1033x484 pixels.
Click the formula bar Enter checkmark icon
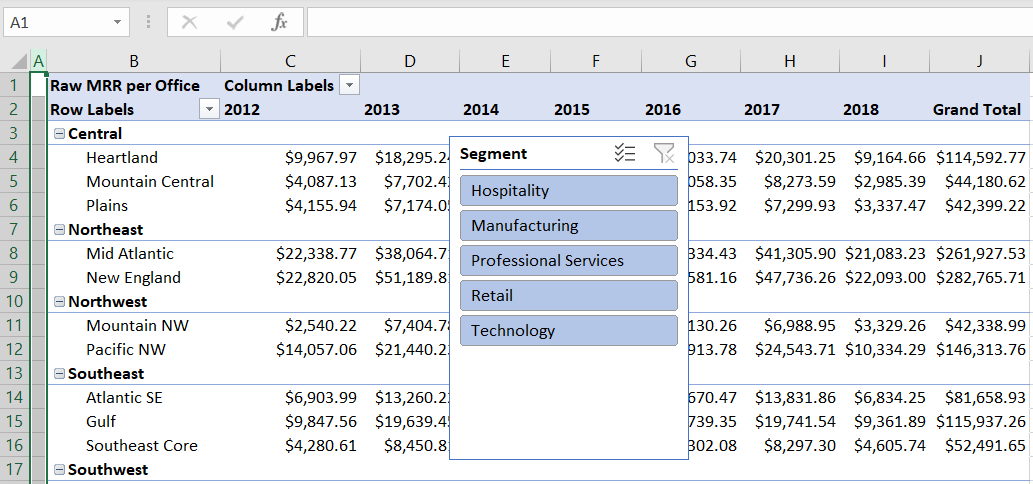[235, 22]
